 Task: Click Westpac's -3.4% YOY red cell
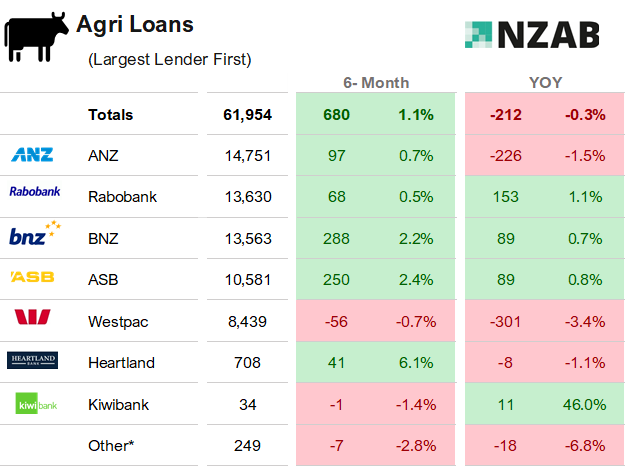coord(585,321)
